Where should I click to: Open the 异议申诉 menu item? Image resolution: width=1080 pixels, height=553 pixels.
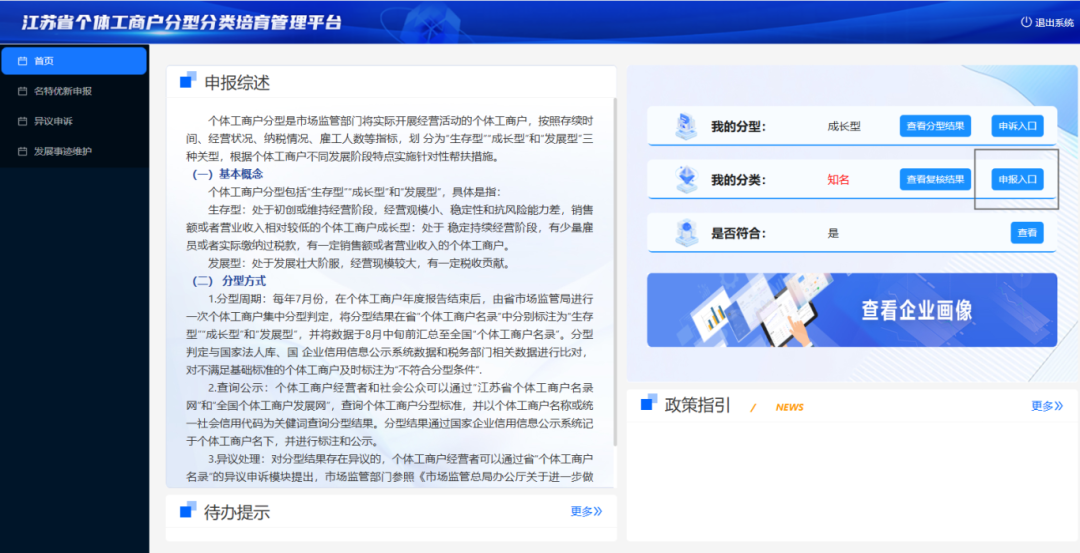pos(74,121)
